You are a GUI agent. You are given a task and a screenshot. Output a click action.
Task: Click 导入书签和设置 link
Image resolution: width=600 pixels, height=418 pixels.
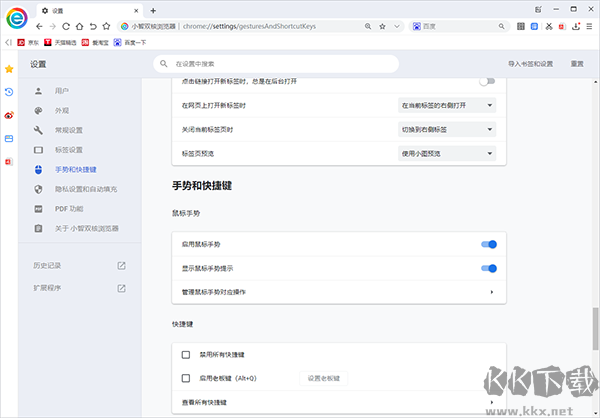coord(530,64)
